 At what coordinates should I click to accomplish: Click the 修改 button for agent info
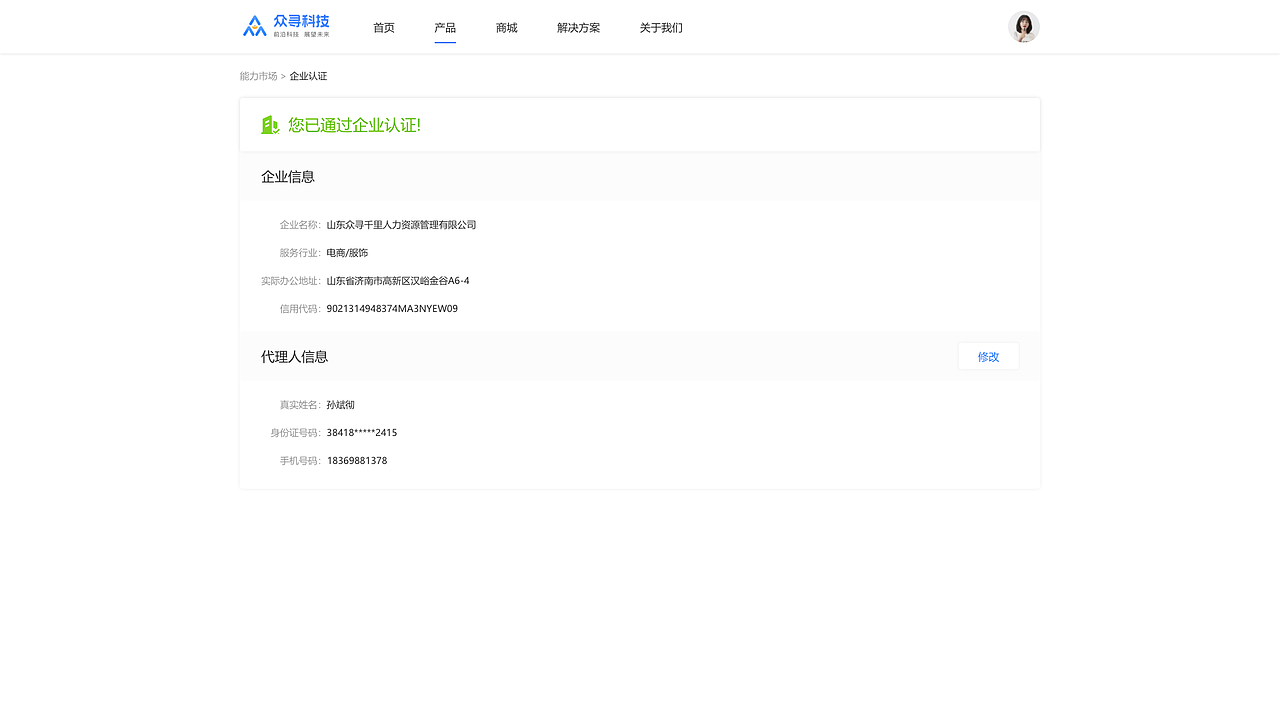click(x=987, y=356)
